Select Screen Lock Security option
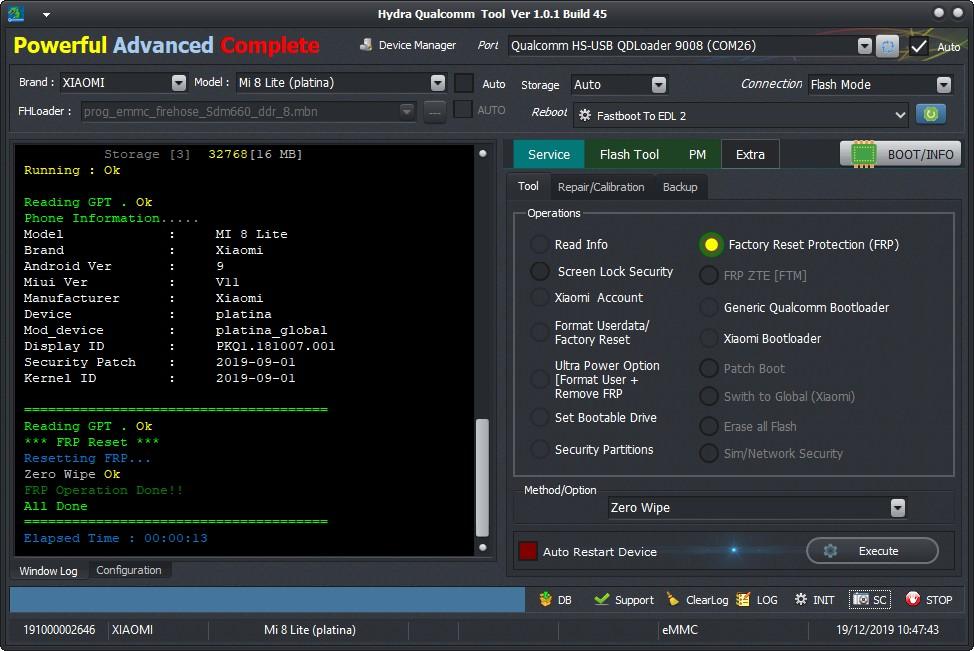Viewport: 974px width, 651px height. click(x=539, y=271)
